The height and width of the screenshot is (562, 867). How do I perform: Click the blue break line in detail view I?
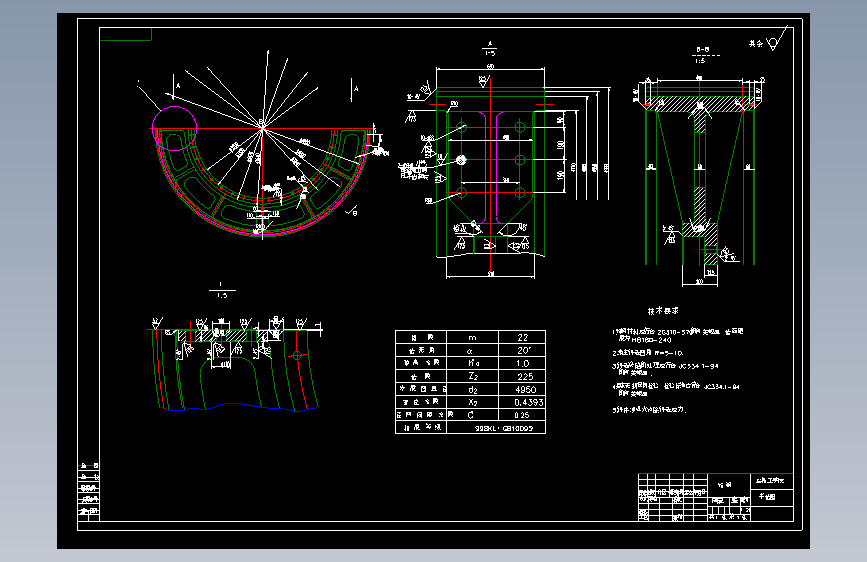coord(239,407)
